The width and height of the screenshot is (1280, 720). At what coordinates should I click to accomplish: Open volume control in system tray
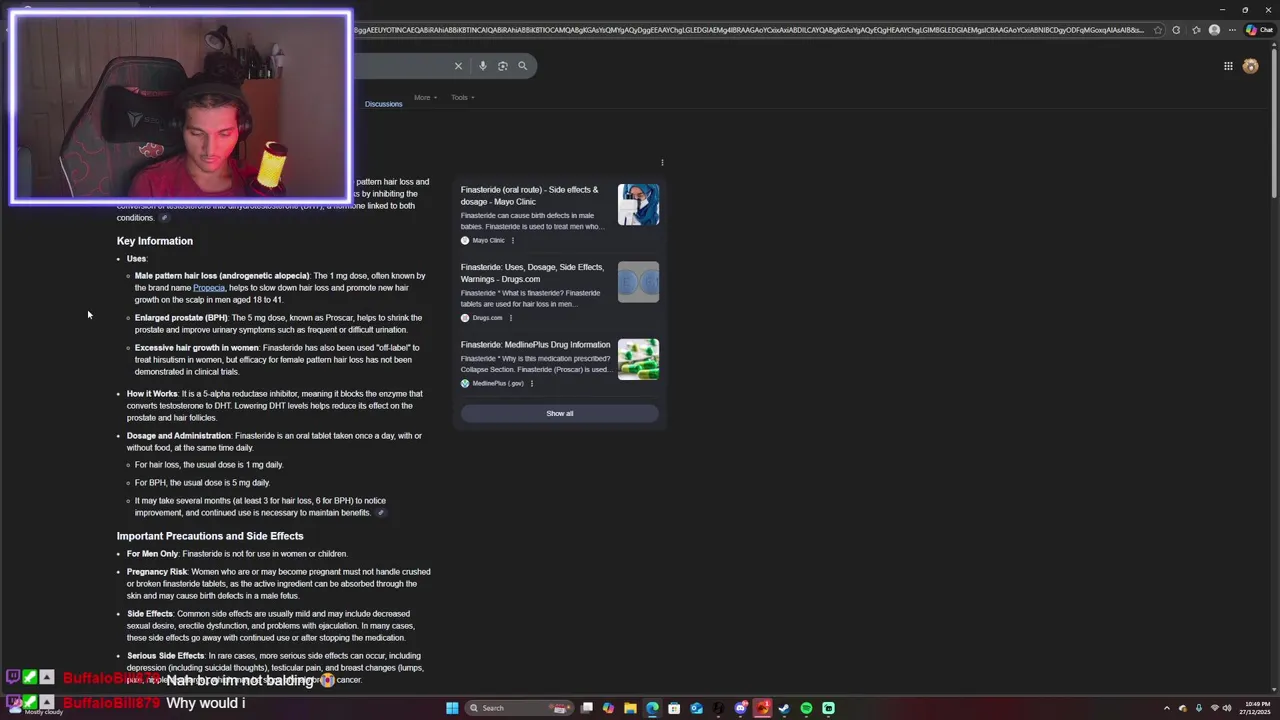pyautogui.click(x=1227, y=708)
